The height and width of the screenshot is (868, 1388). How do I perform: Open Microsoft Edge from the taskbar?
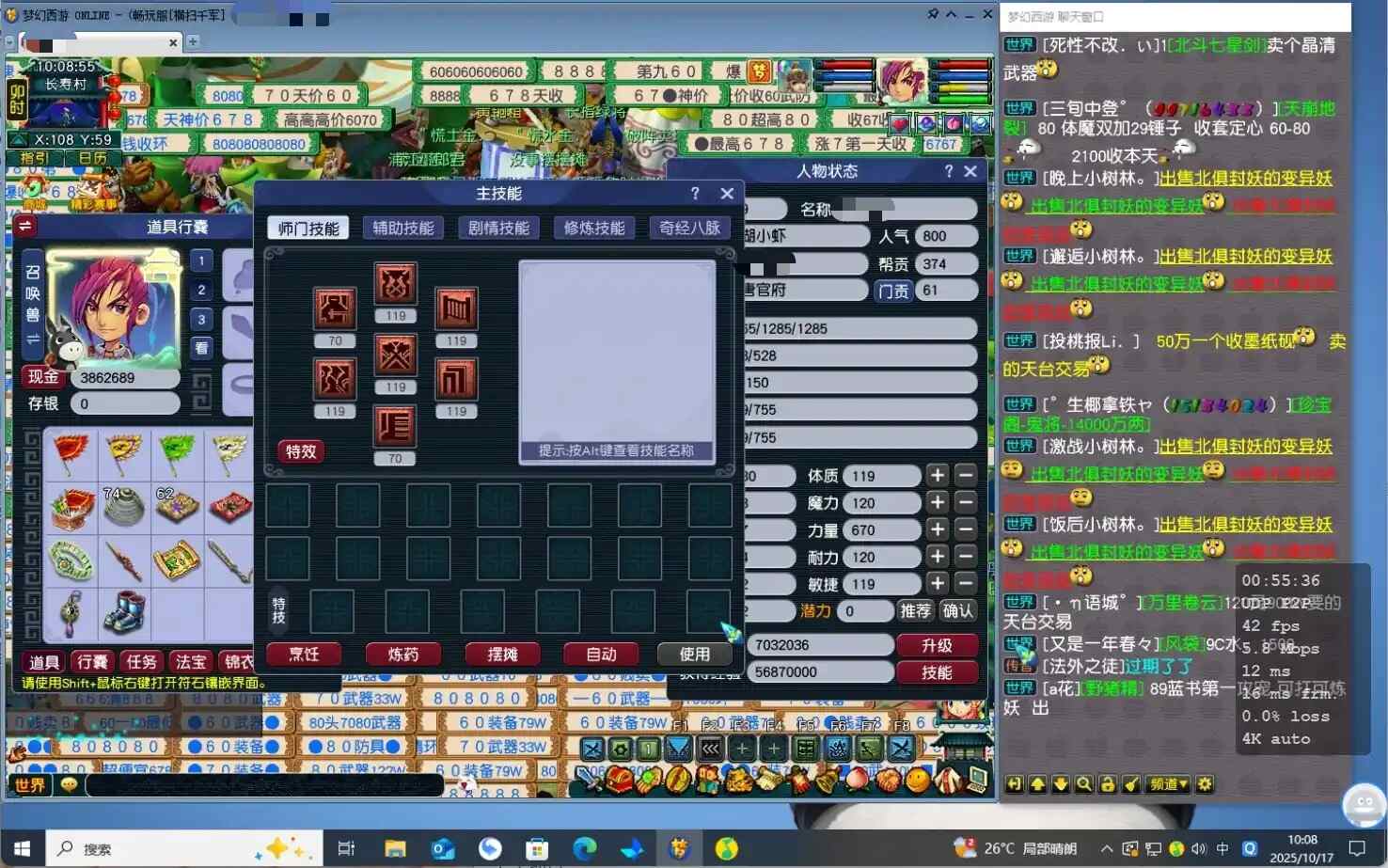(584, 848)
